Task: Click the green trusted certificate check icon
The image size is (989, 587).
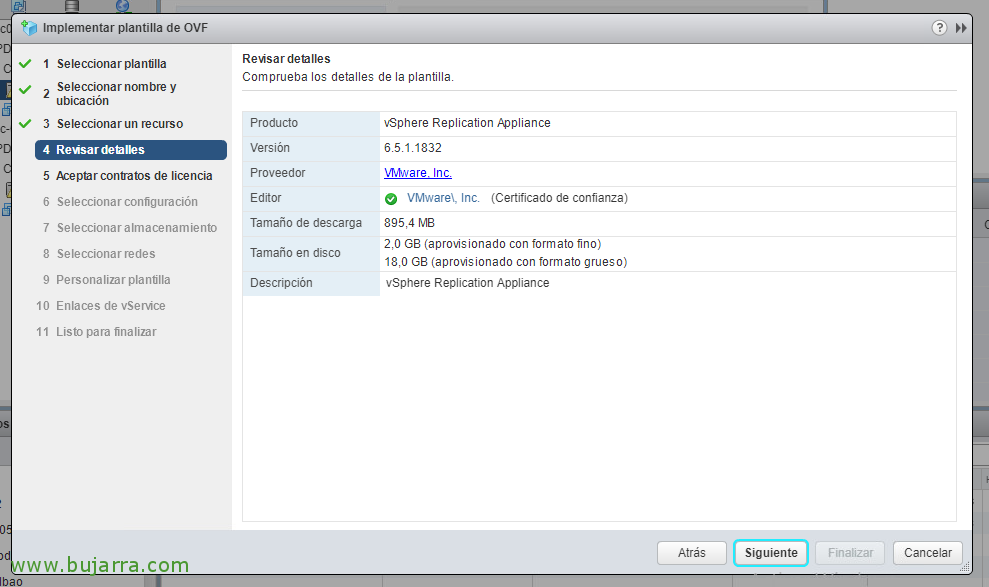Action: pos(391,199)
